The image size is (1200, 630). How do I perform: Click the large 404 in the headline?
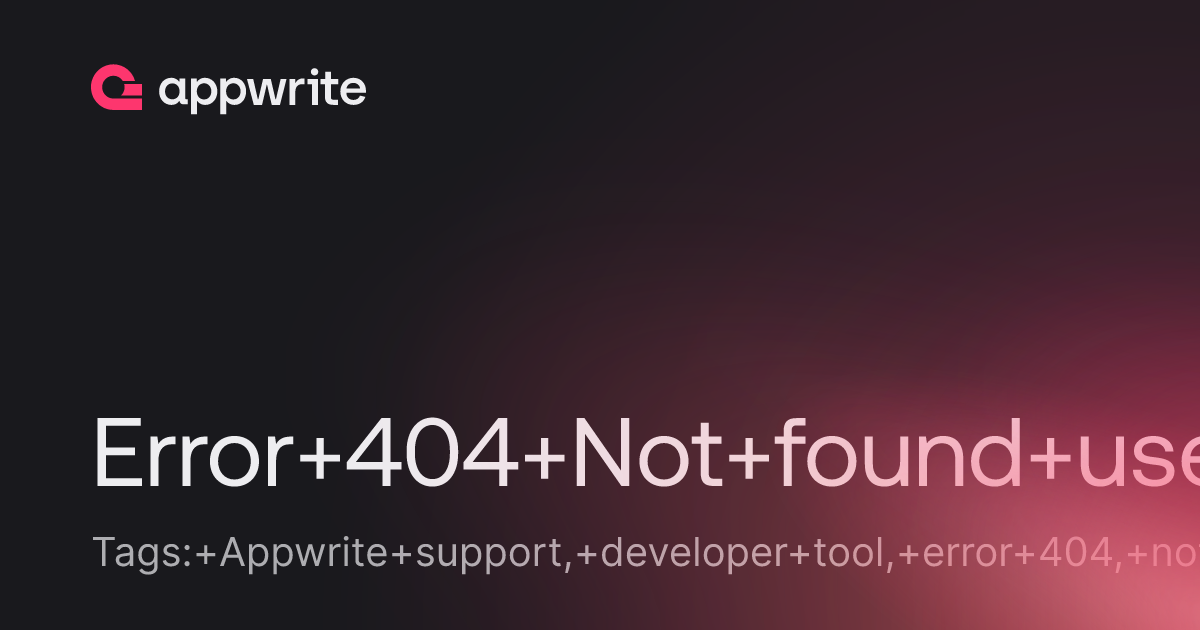tap(430, 454)
